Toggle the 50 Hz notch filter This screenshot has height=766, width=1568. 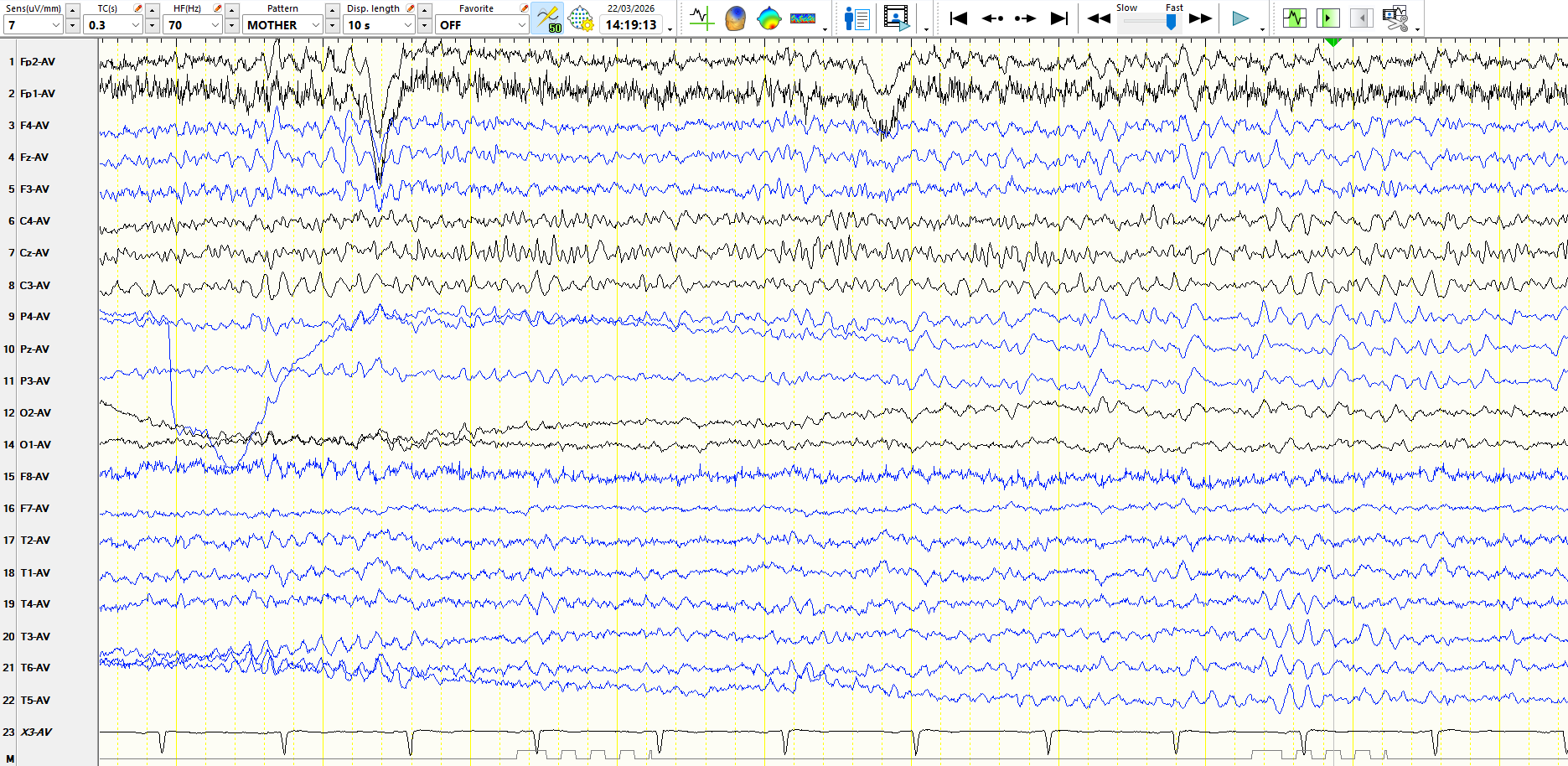[547, 18]
